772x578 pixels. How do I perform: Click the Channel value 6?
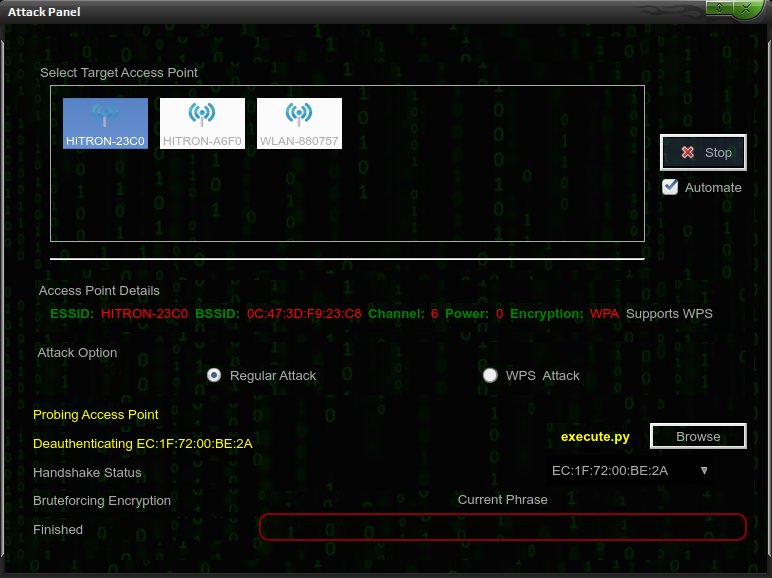click(x=434, y=314)
